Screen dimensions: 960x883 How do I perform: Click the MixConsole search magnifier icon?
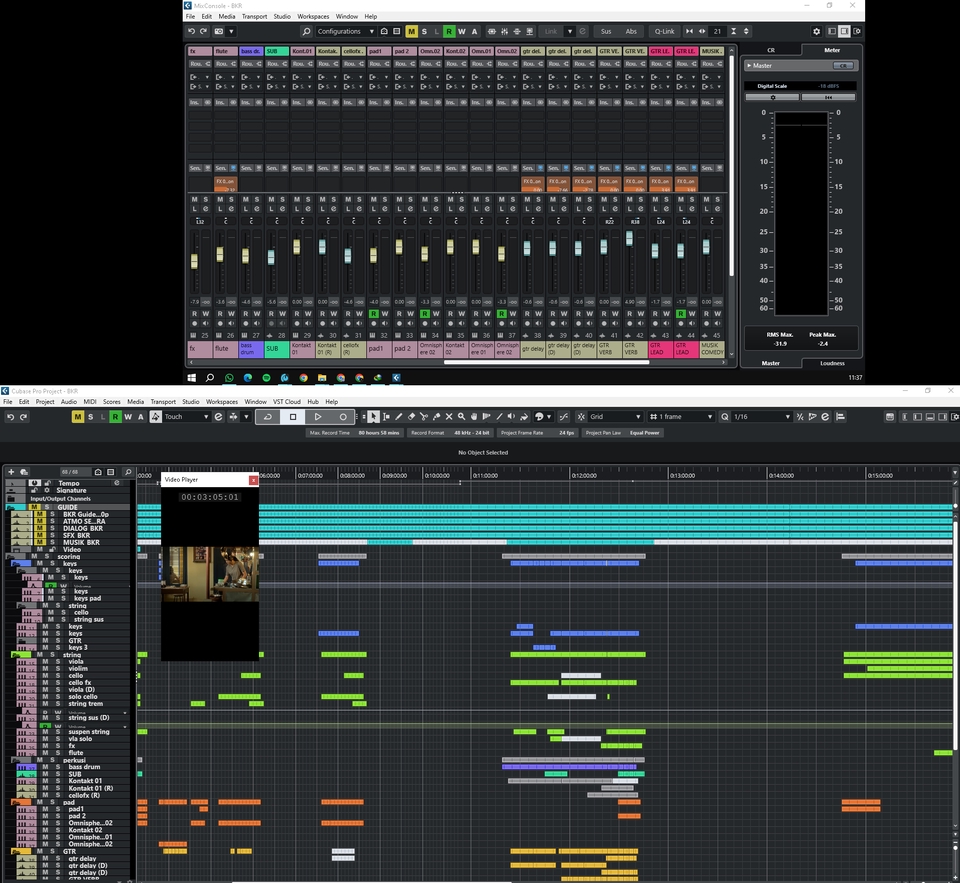tap(306, 31)
